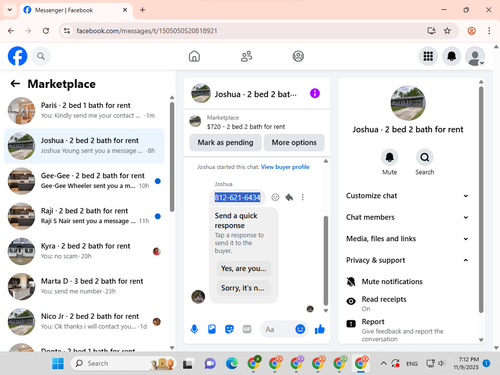This screenshot has width=500, height=375.
Task: Open Joshua listing thumbnail in details panel
Action: pyautogui.click(x=408, y=103)
